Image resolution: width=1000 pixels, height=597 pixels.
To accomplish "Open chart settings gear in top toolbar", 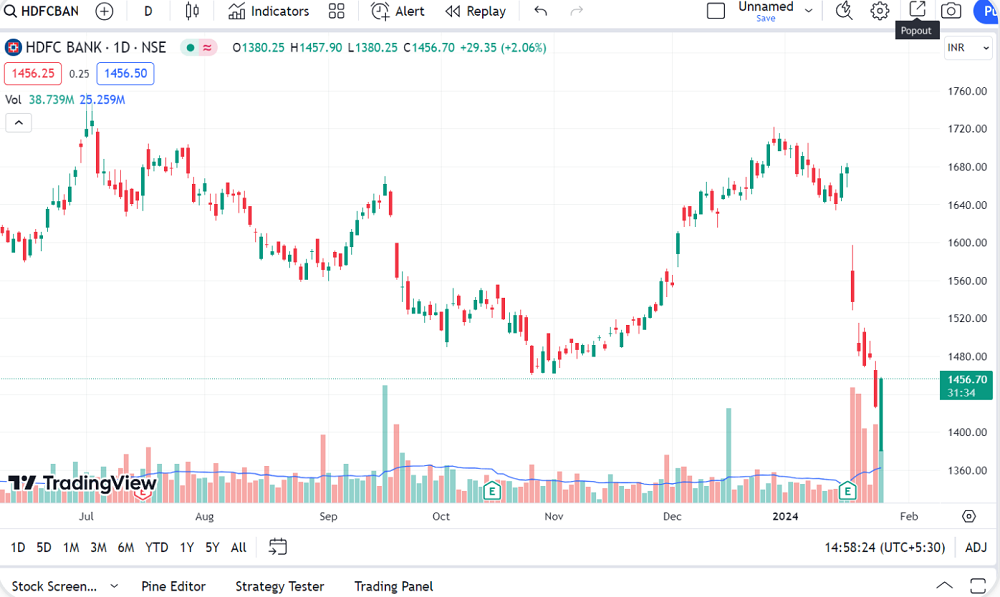I will (x=879, y=11).
